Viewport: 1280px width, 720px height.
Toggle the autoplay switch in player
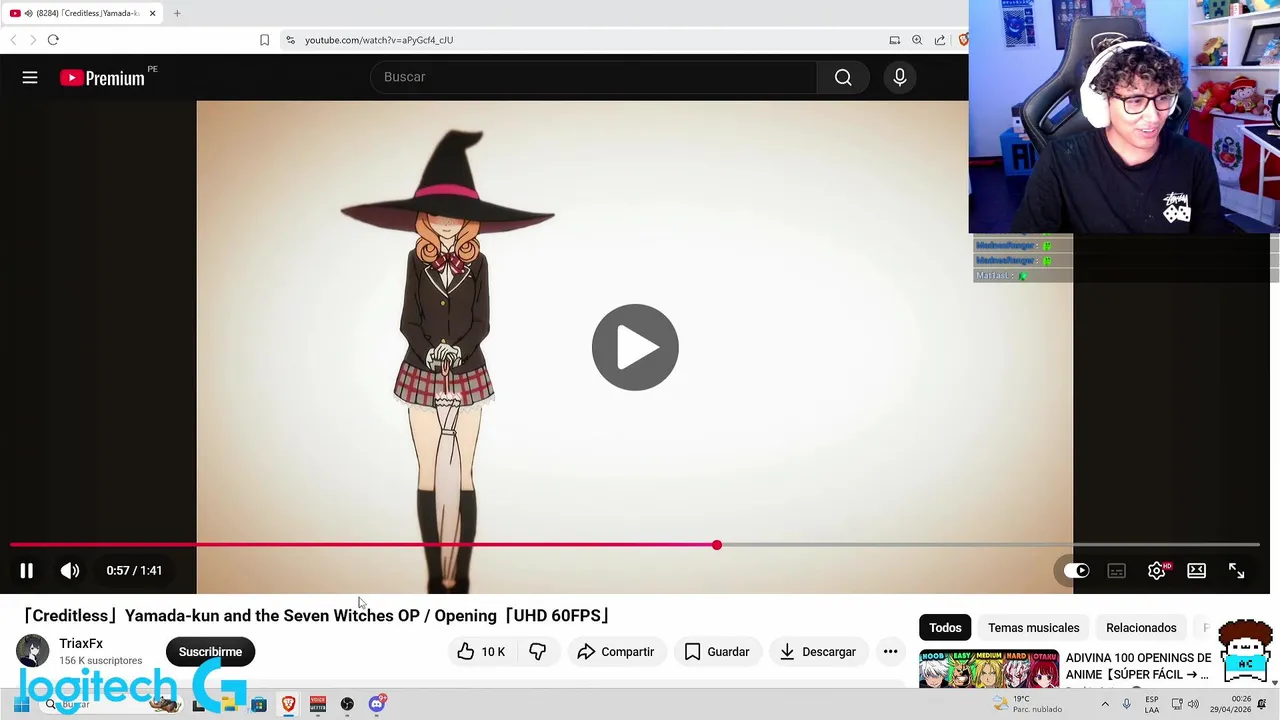[1076, 570]
